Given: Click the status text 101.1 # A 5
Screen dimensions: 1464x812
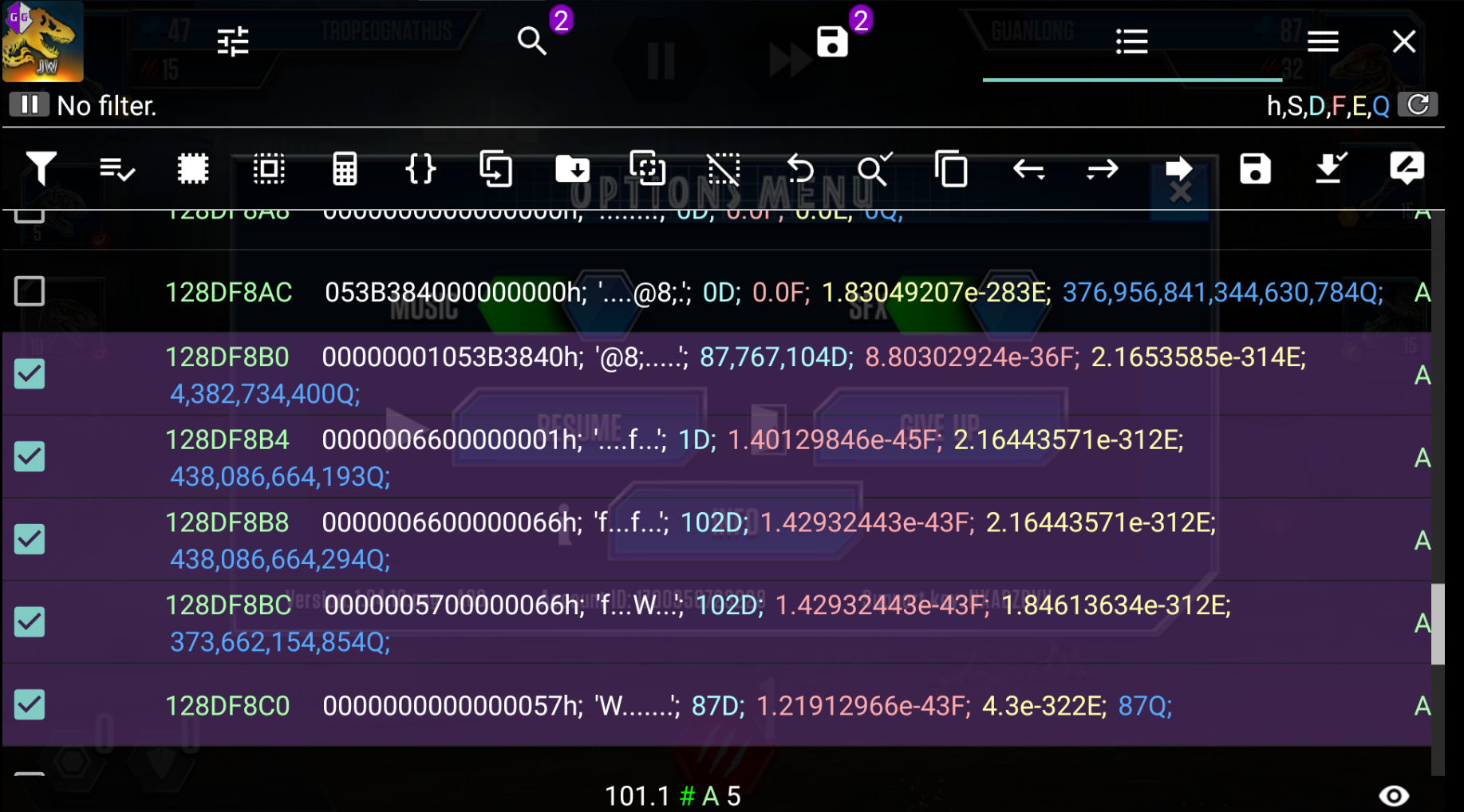Looking at the screenshot, I should pos(673,795).
